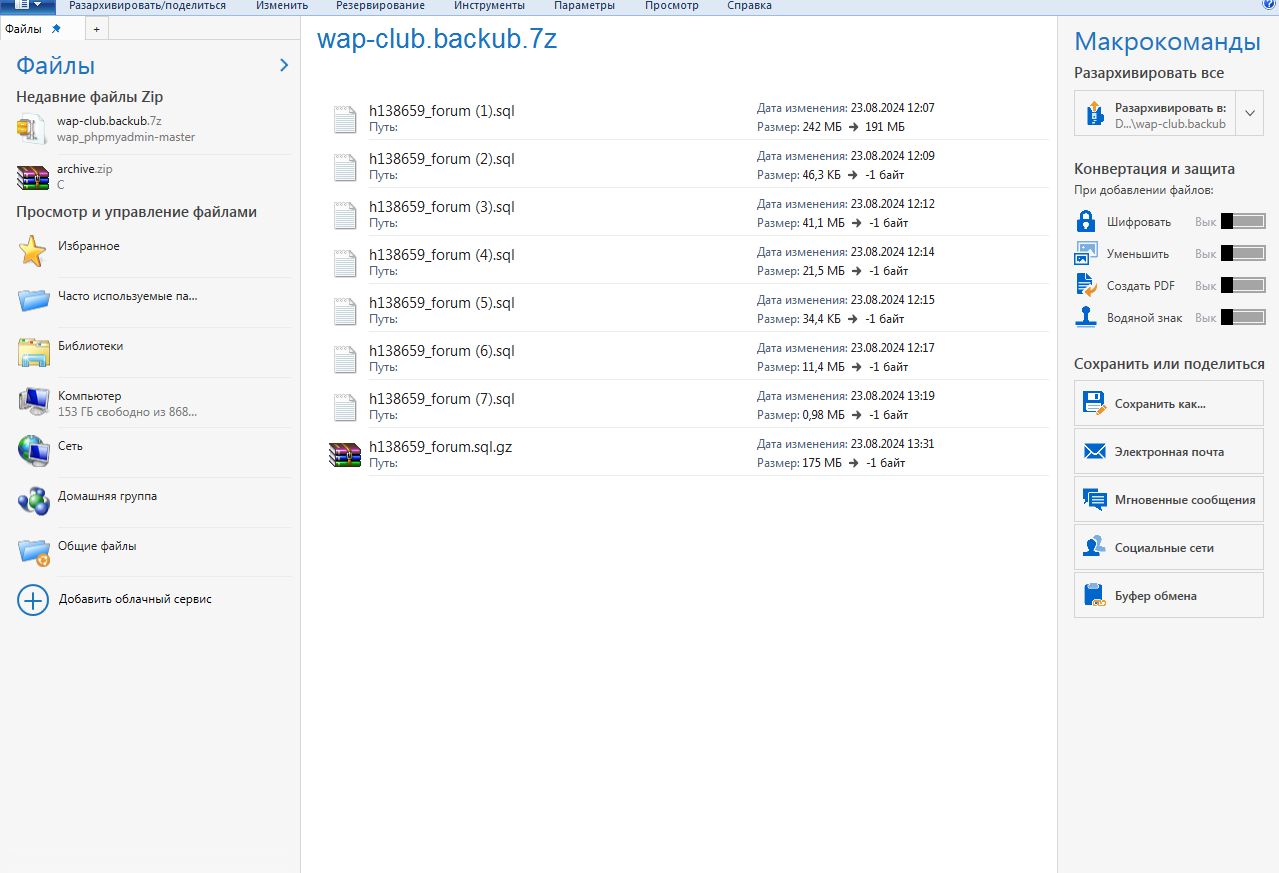Open Домашняя группа icon
Screen dimensions: 1279x873
pos(33,501)
